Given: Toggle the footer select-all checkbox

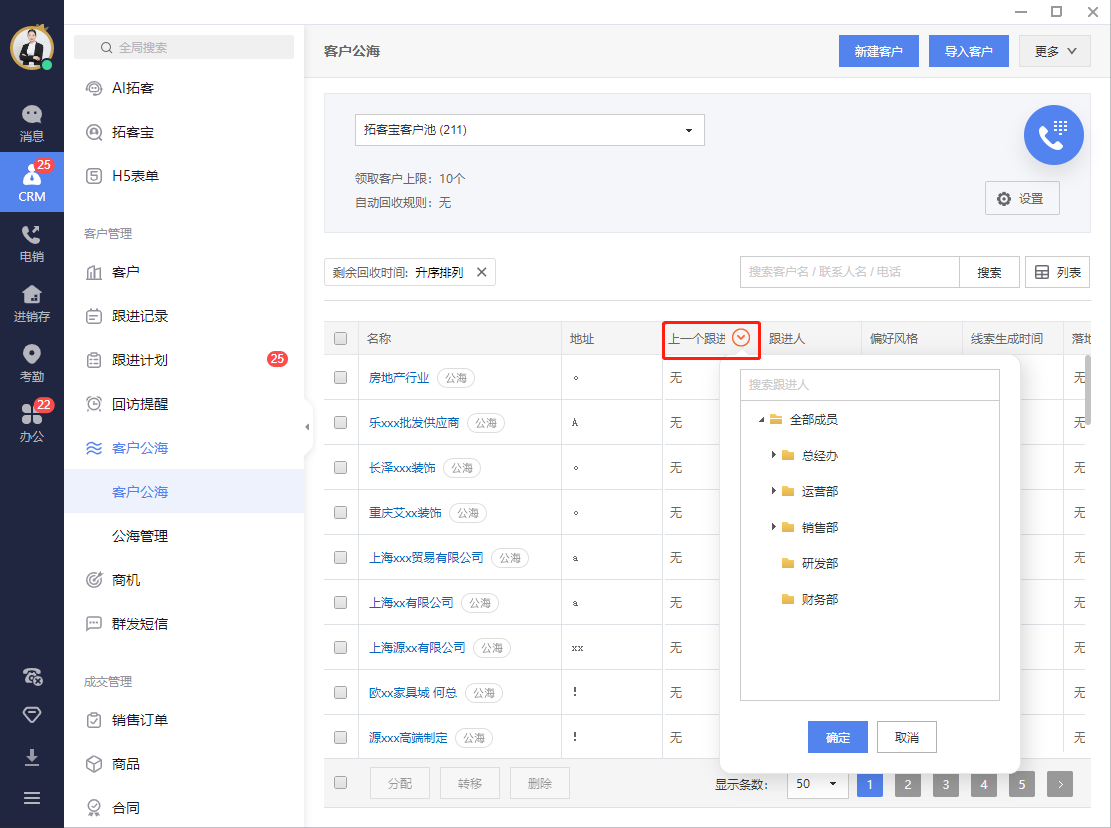Looking at the screenshot, I should point(341,783).
